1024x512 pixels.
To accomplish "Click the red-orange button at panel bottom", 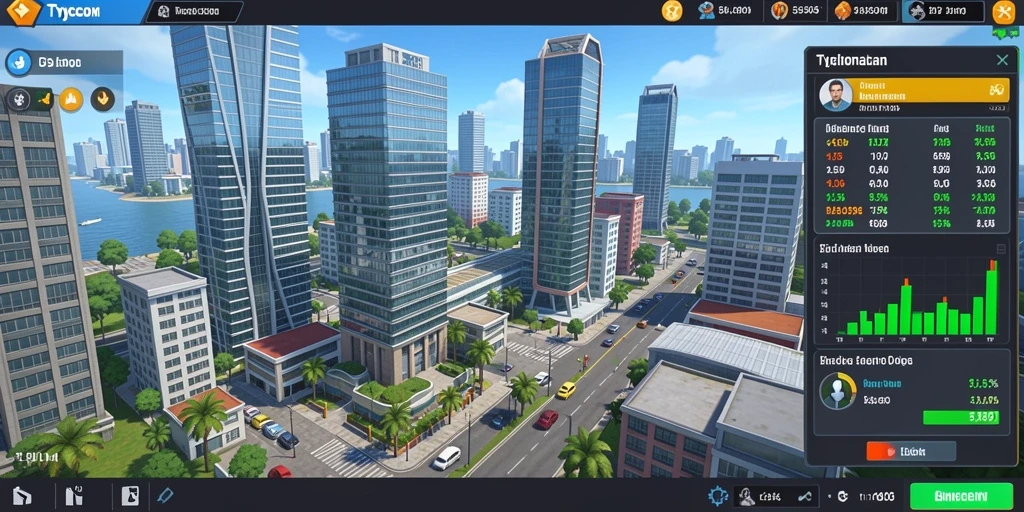I will coord(911,451).
